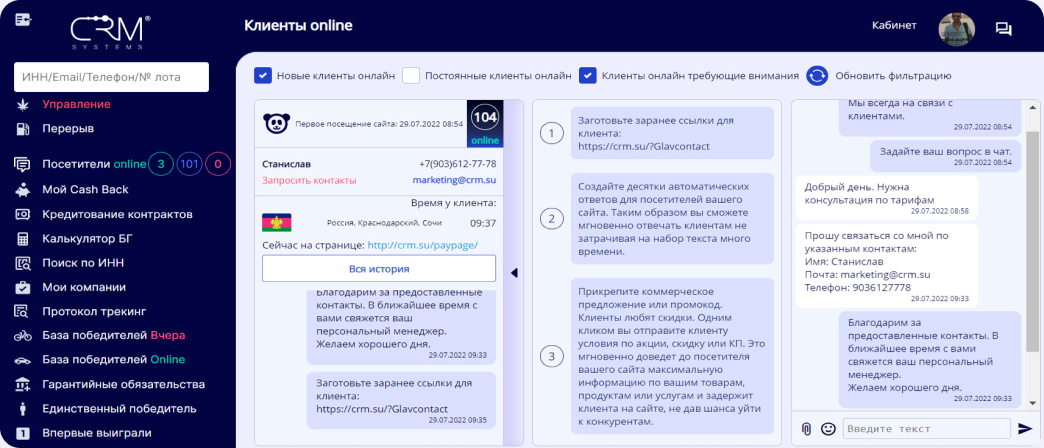Click the number-one icon for Впервые выиграли
The height and width of the screenshot is (448, 1044).
point(23,433)
